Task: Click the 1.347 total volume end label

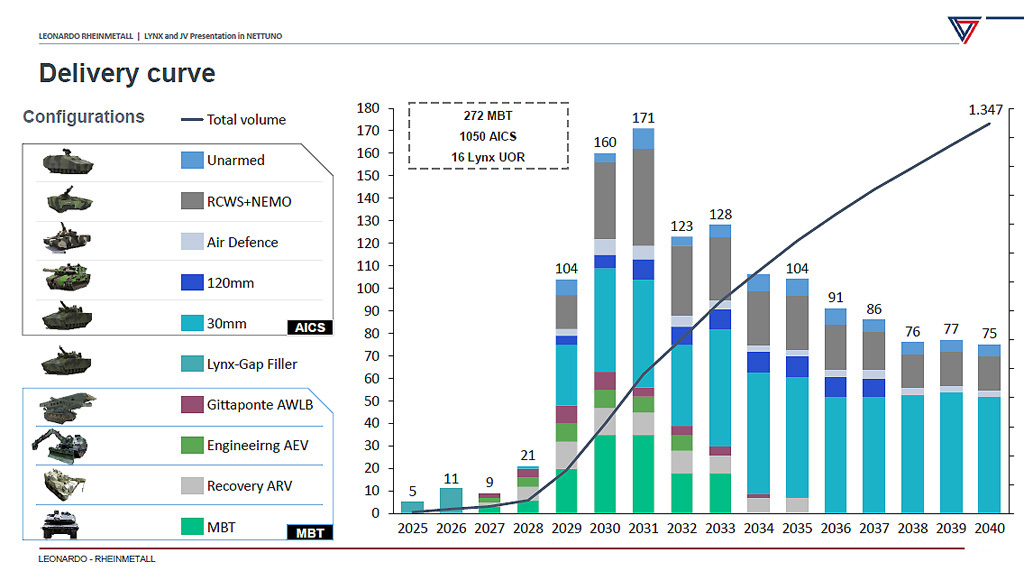Action: (987, 109)
